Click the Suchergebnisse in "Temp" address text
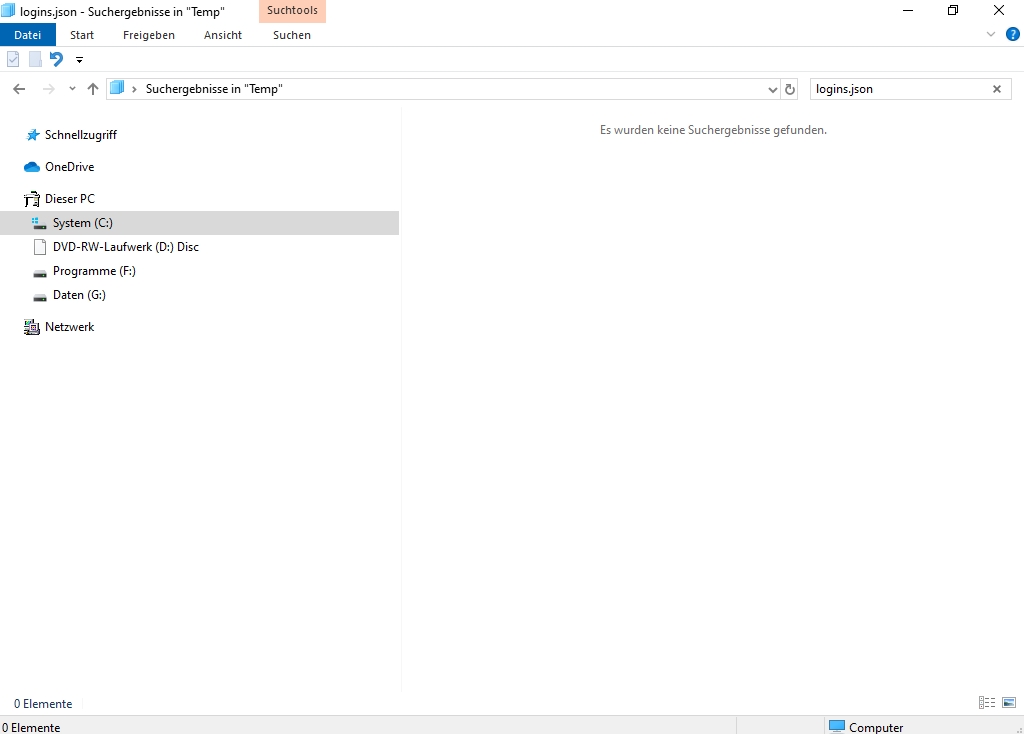 [x=214, y=89]
